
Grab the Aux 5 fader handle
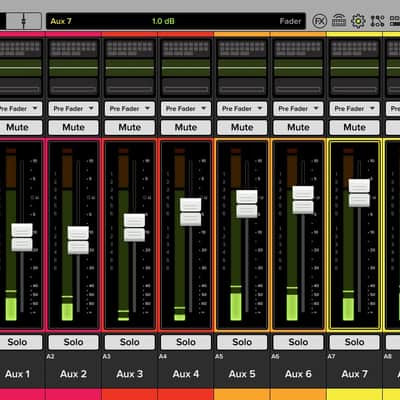click(247, 204)
